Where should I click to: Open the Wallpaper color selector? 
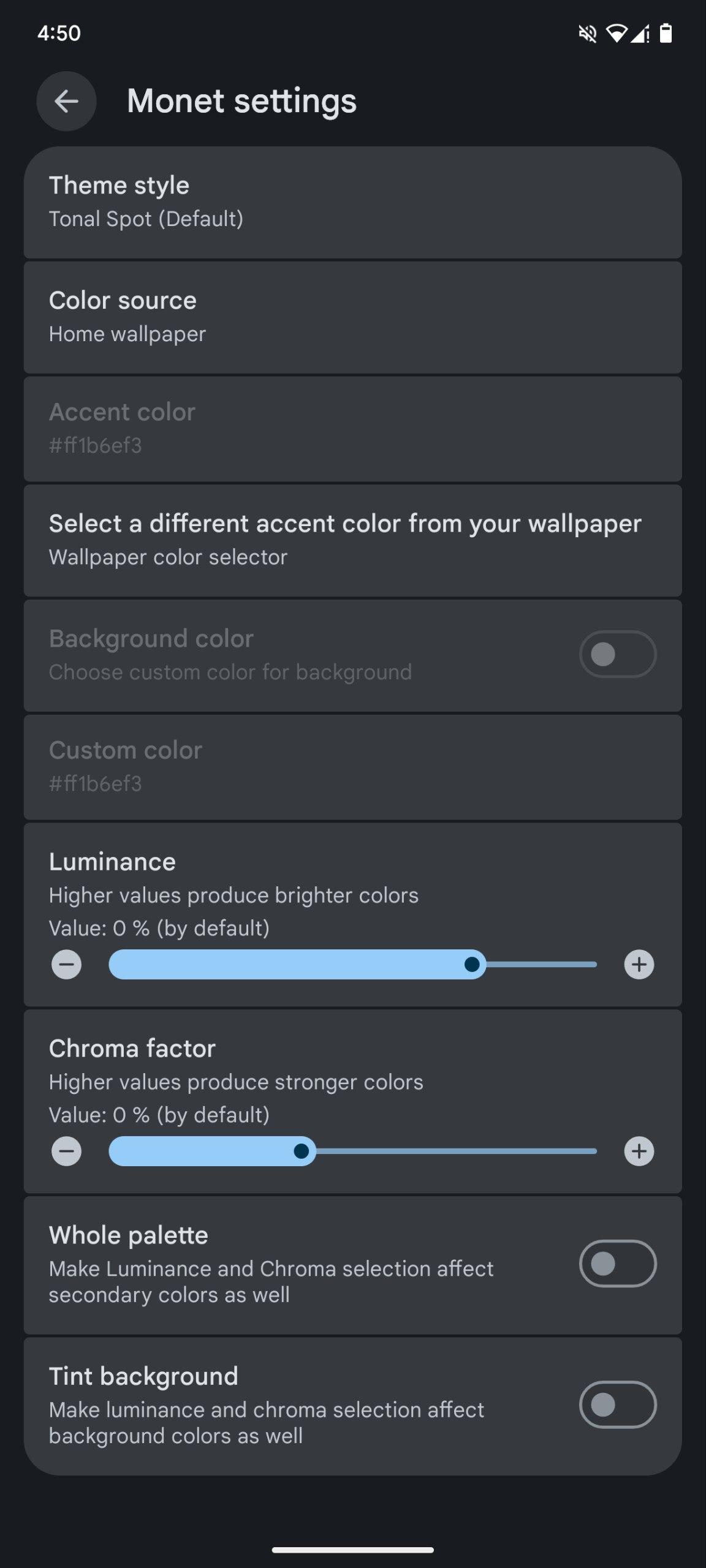coord(352,540)
